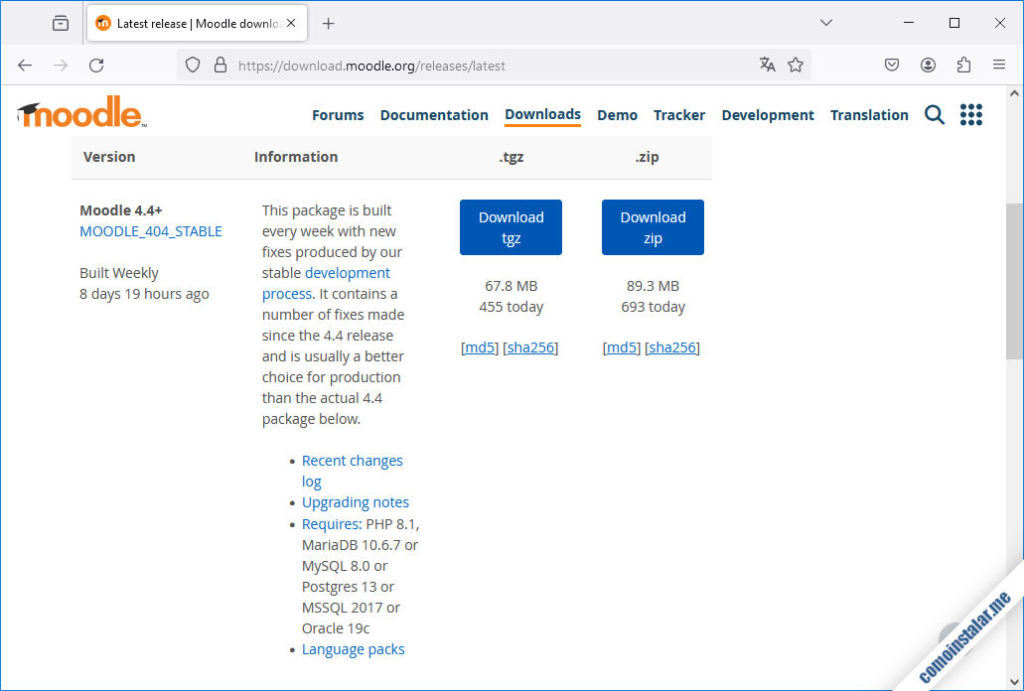Open the Moodle apps grid icon
This screenshot has height=691, width=1024.
971,115
